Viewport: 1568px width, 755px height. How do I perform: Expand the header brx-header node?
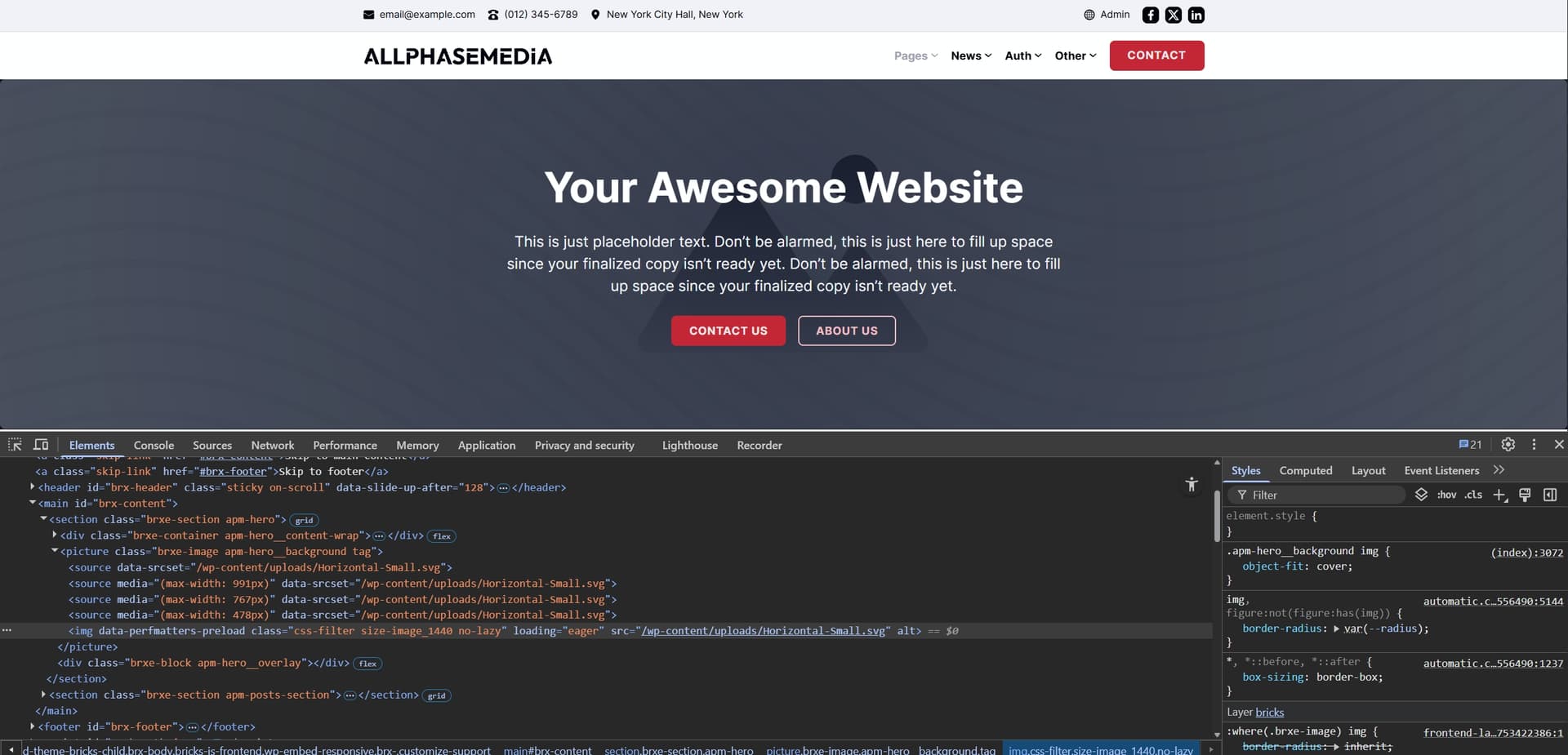pos(33,487)
